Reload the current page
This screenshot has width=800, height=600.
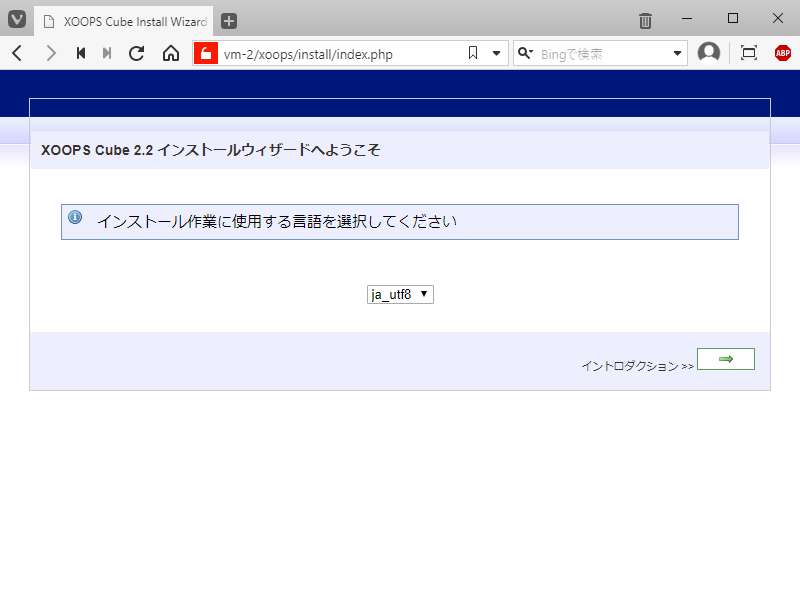click(136, 53)
